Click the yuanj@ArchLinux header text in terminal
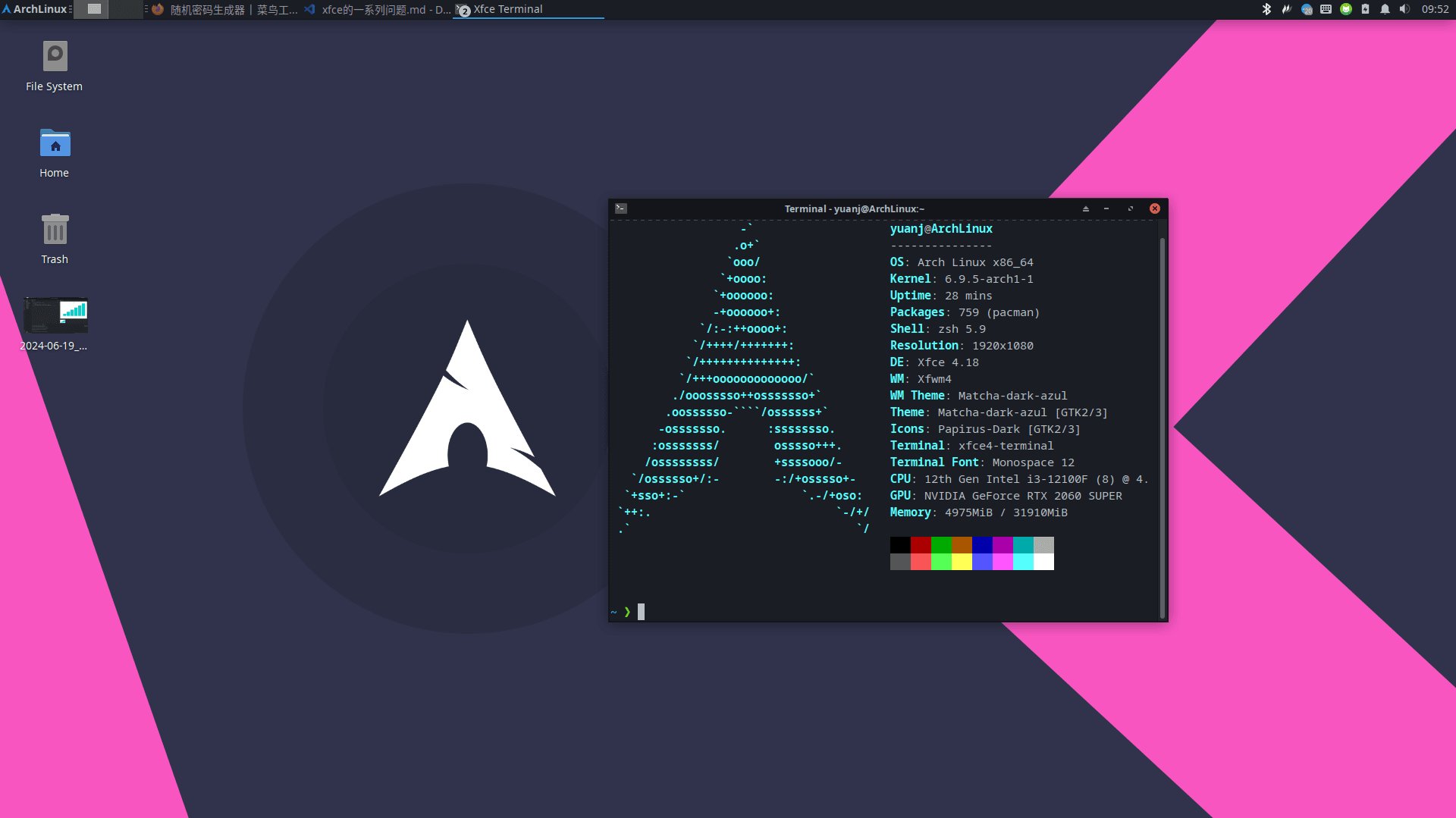The width and height of the screenshot is (1456, 818). tap(941, 229)
